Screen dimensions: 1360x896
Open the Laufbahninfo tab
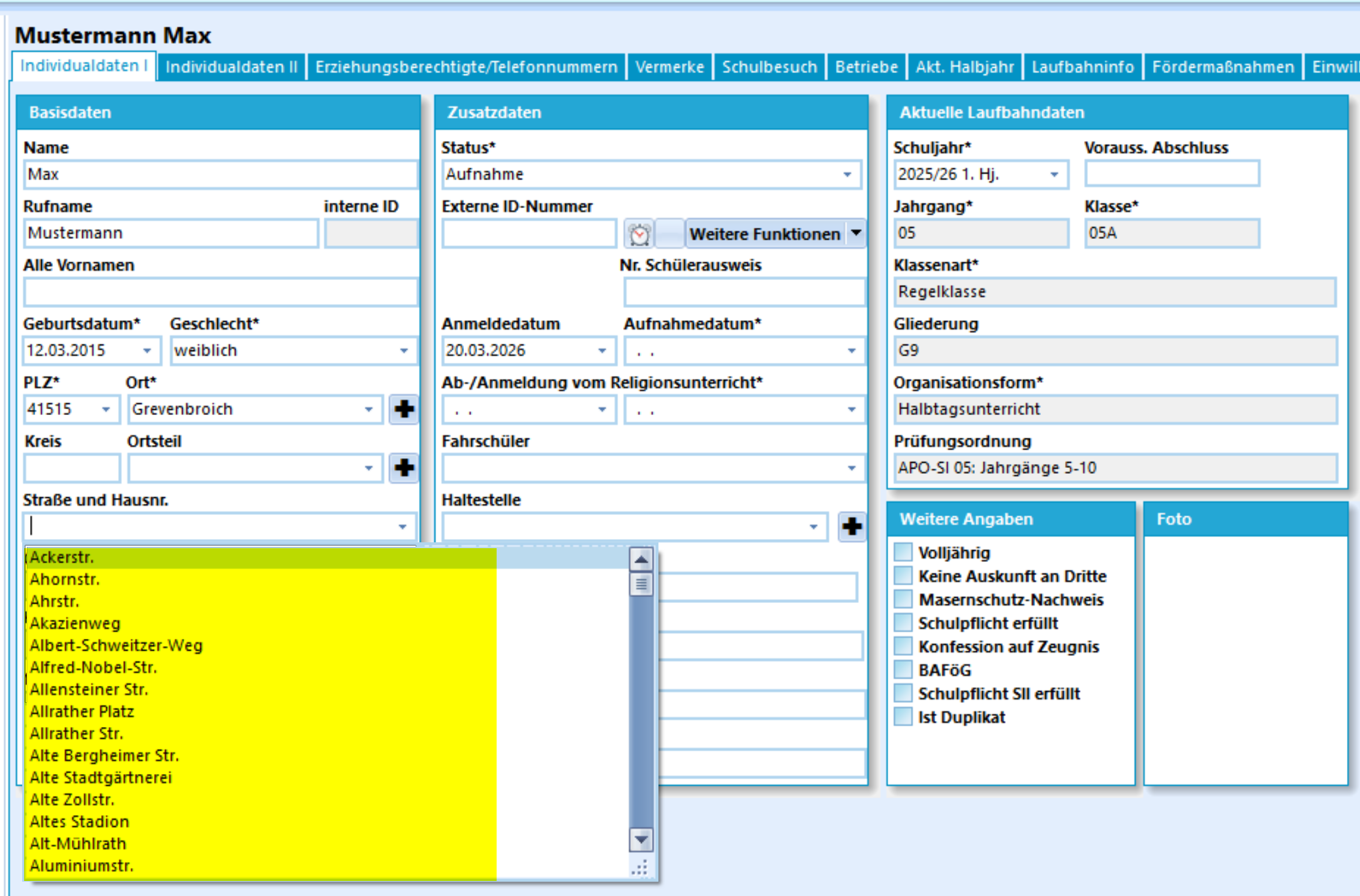[x=1082, y=67]
